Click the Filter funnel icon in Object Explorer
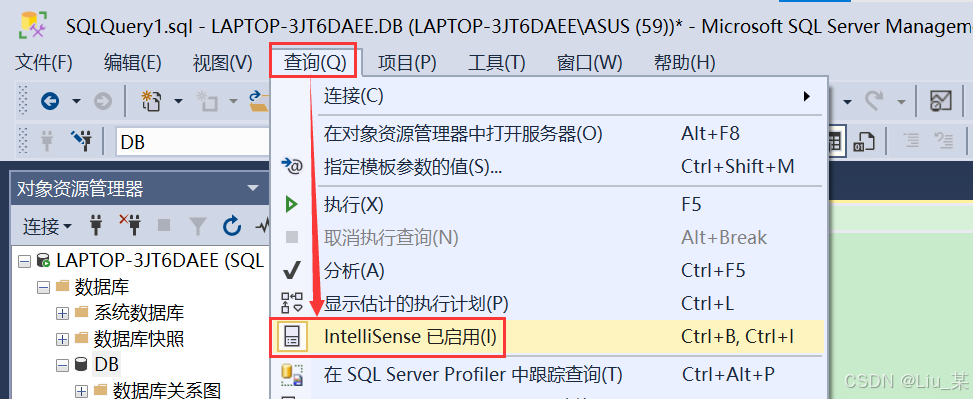Image resolution: width=973 pixels, height=399 pixels. 198,226
